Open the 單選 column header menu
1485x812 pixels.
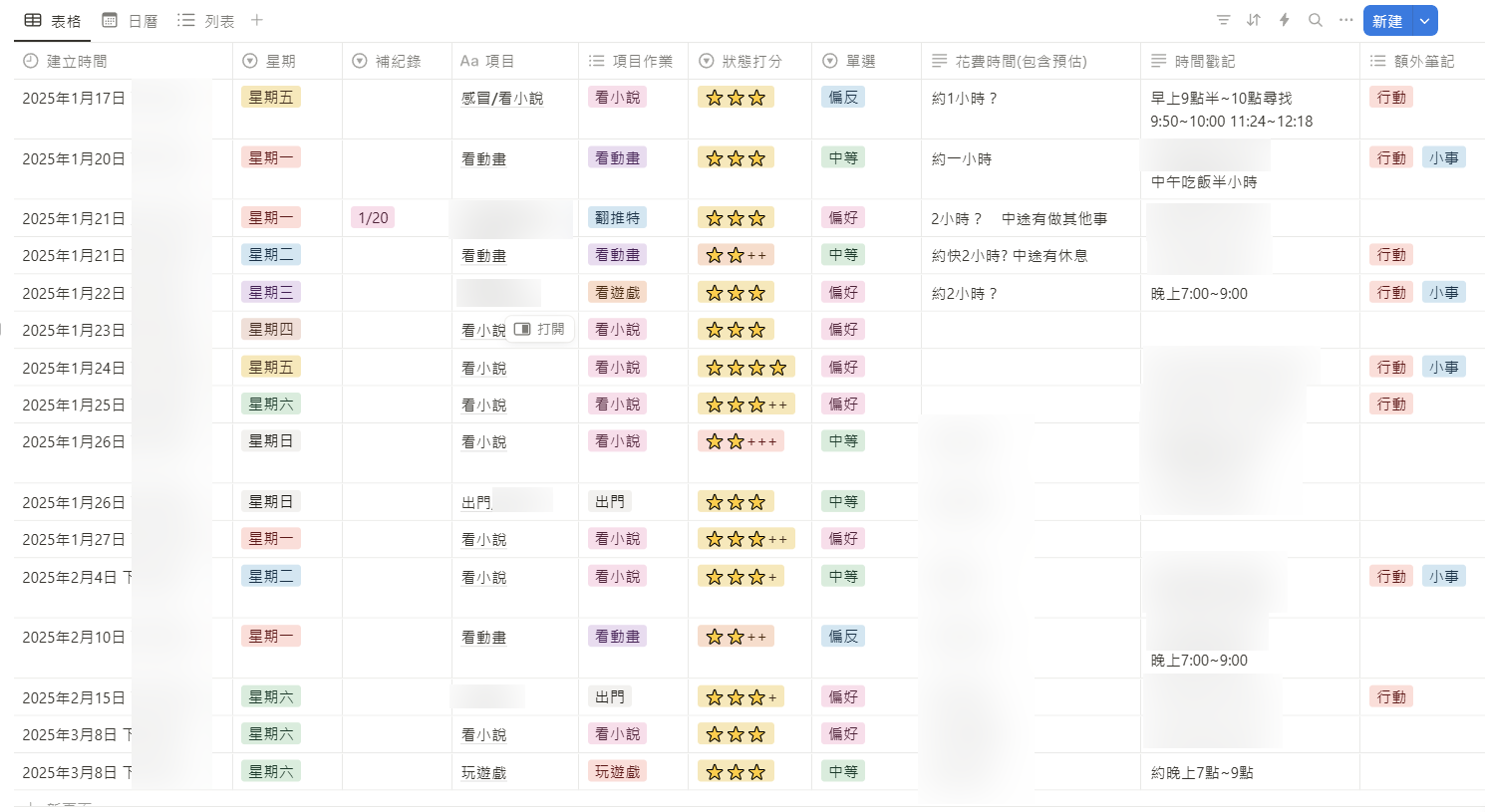(x=866, y=61)
